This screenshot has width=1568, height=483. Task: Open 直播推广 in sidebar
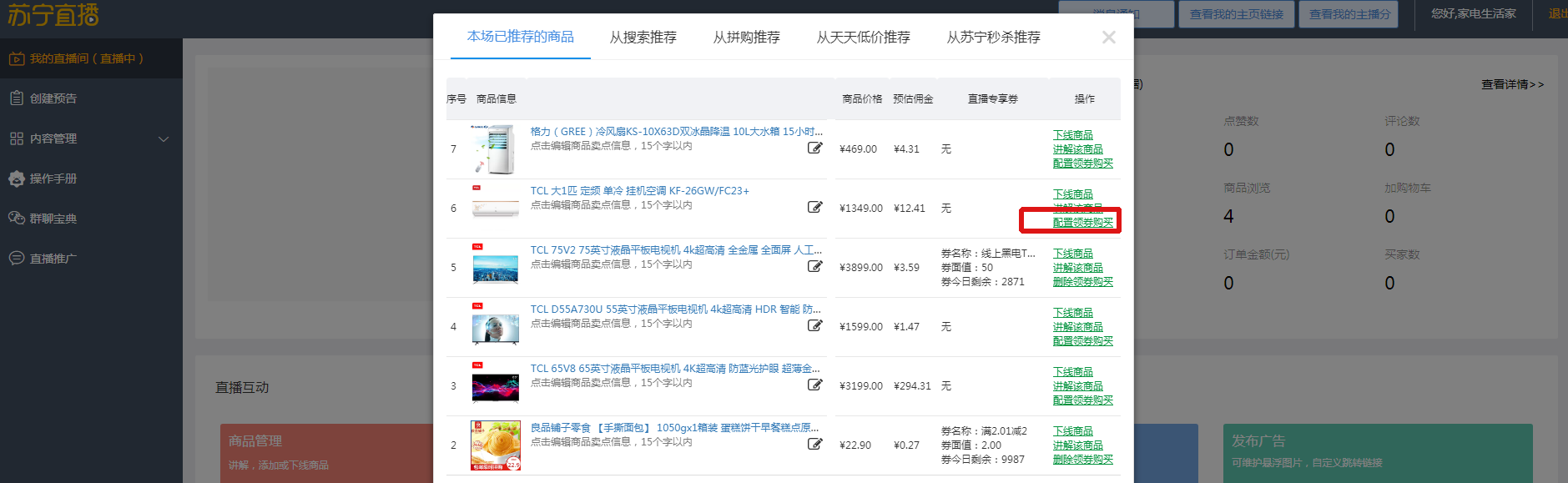91,259
